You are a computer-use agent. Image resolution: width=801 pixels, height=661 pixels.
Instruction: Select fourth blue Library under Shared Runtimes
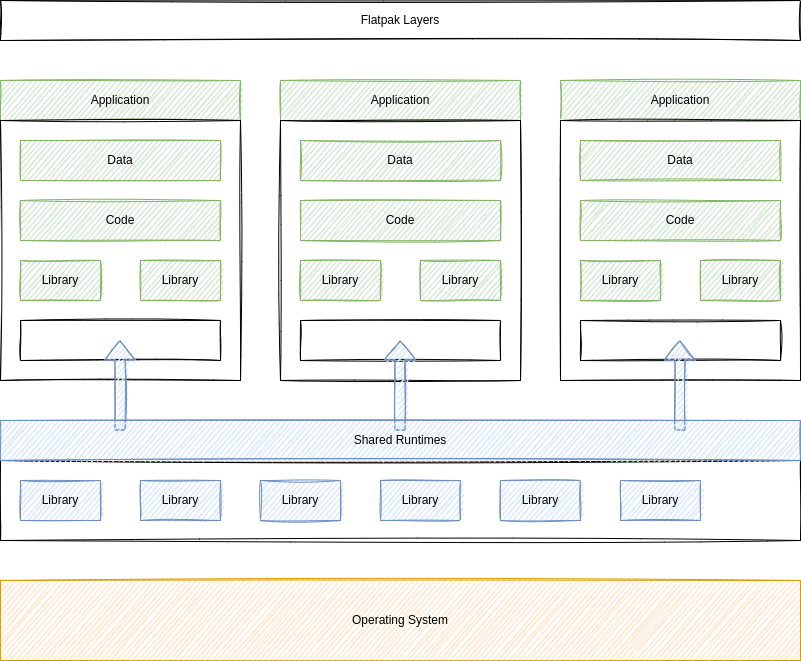pyautogui.click(x=420, y=501)
